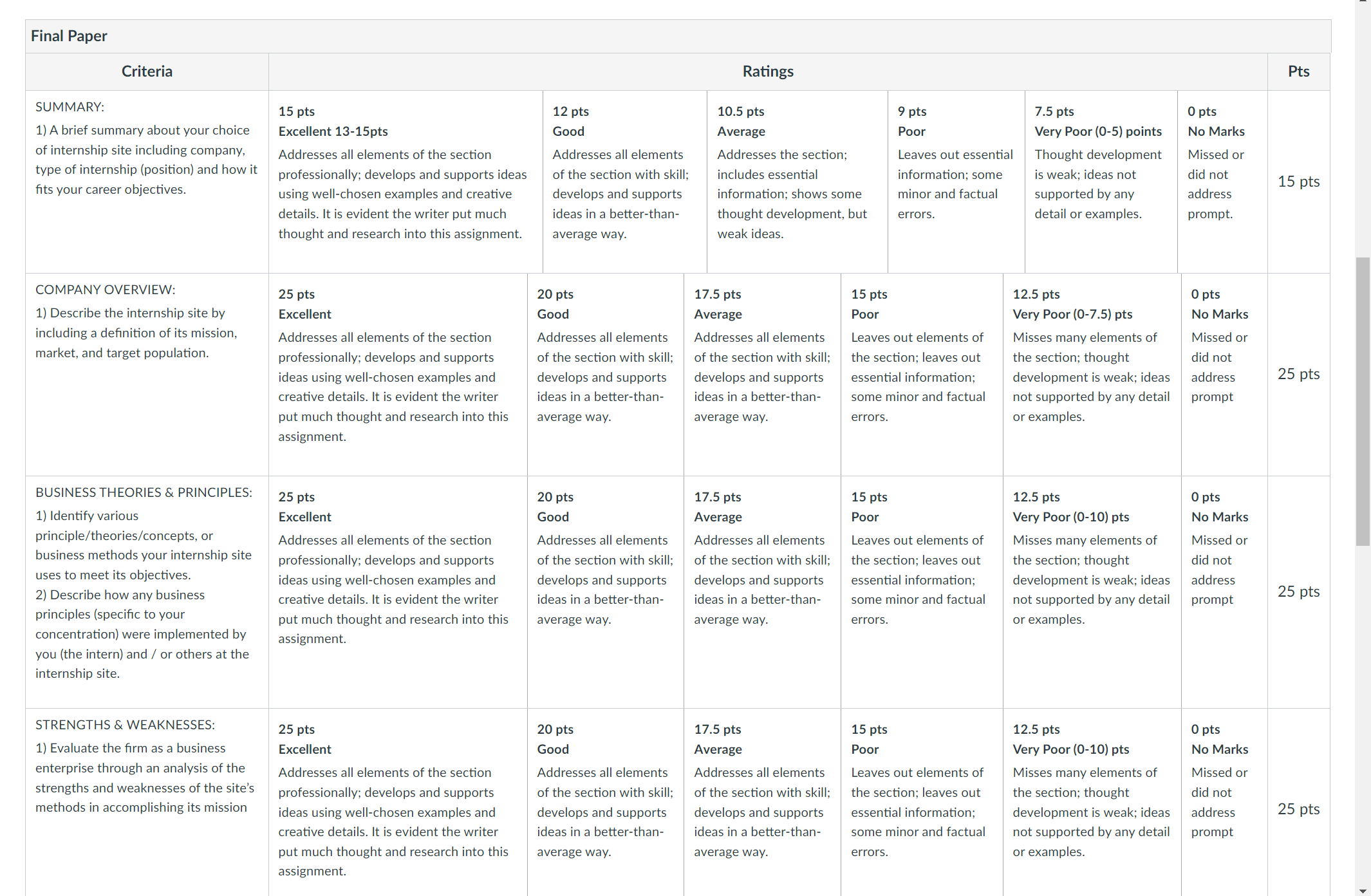The image size is (1371, 896).
Task: Select the Summary 'Excellent 13-15pts' rating cell
Action: tap(406, 182)
